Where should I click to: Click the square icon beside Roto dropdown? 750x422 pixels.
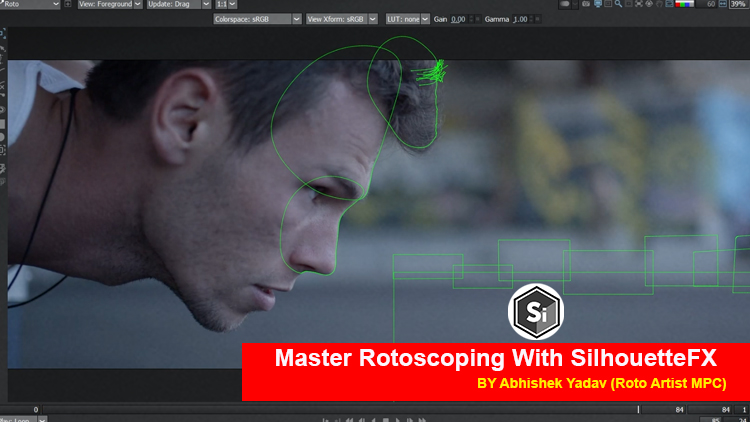(68, 4)
